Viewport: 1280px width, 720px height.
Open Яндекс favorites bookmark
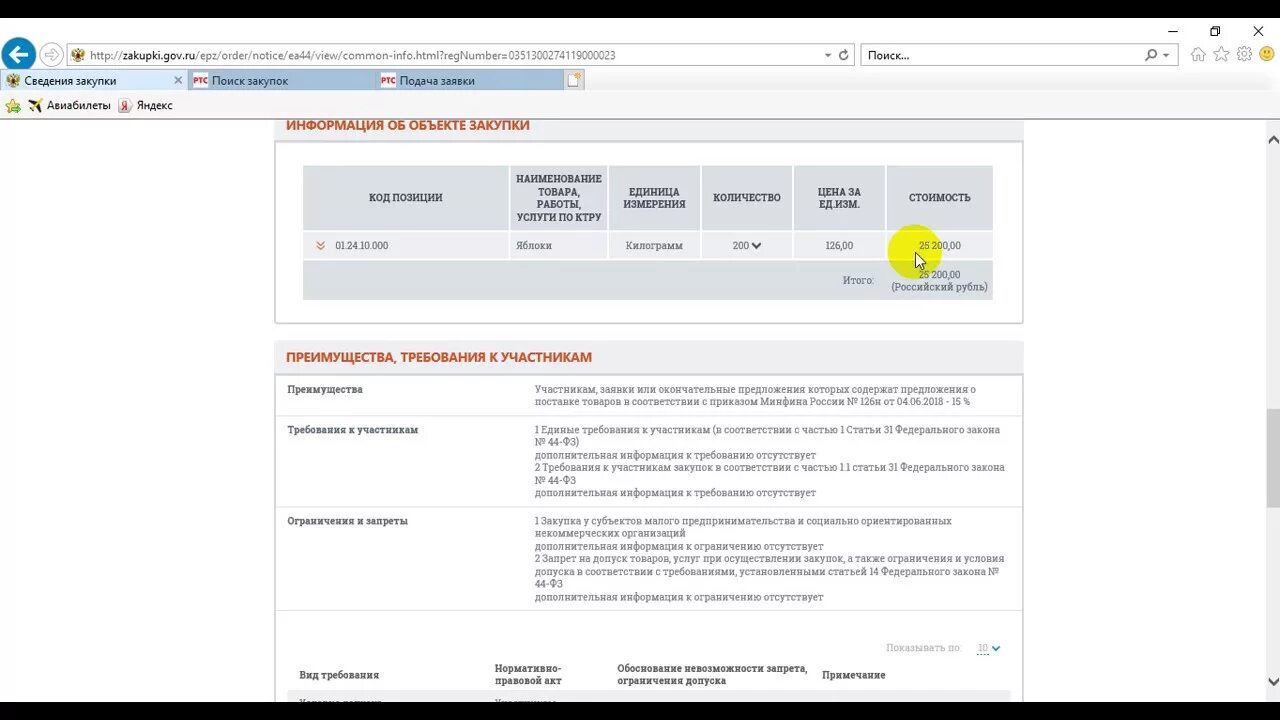(146, 105)
